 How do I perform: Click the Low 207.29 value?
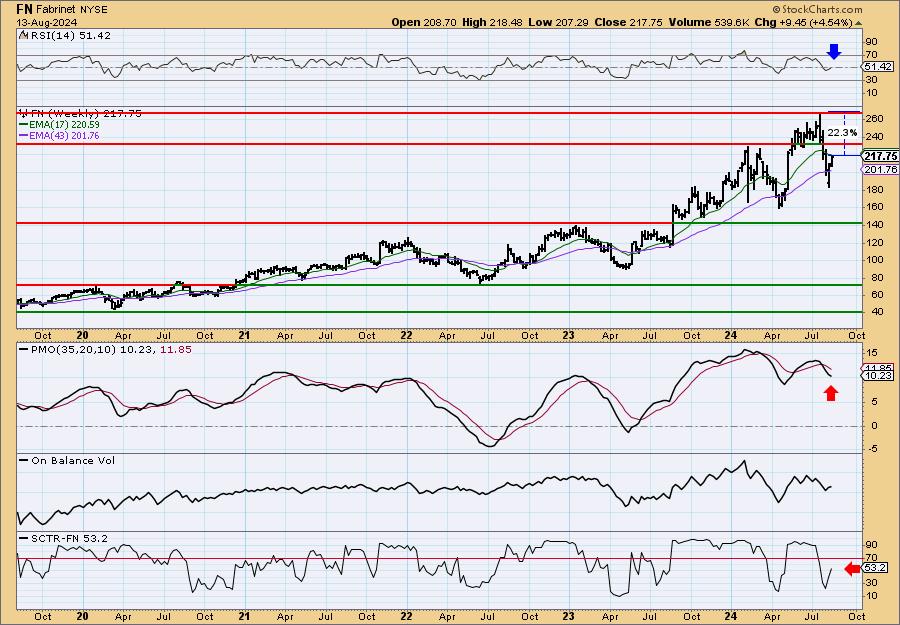[x=559, y=22]
